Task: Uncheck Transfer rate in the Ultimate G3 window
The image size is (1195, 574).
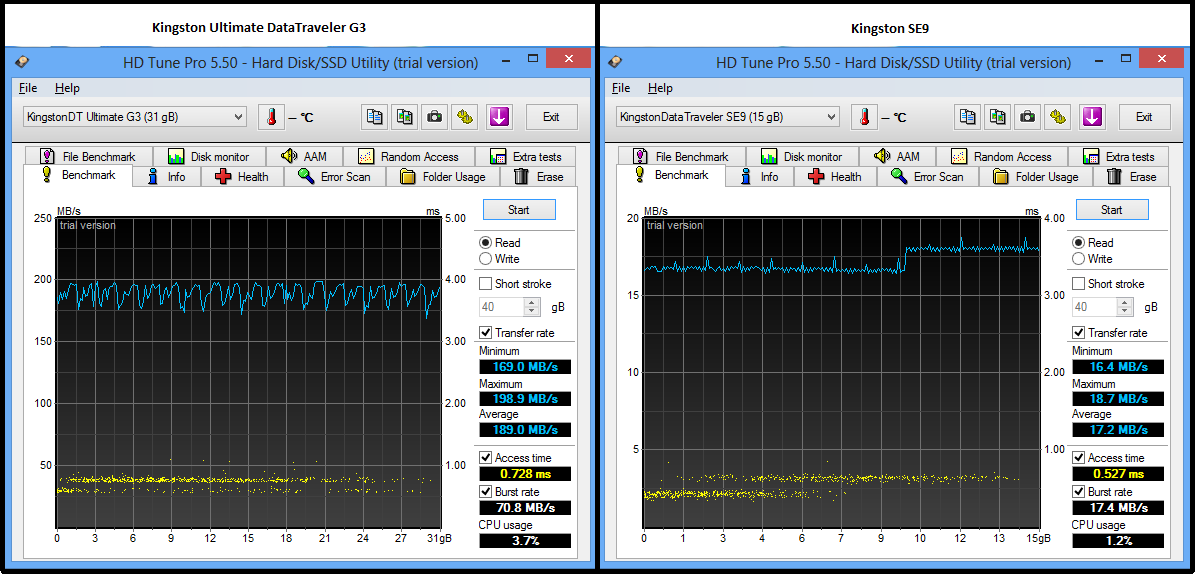Action: (485, 332)
